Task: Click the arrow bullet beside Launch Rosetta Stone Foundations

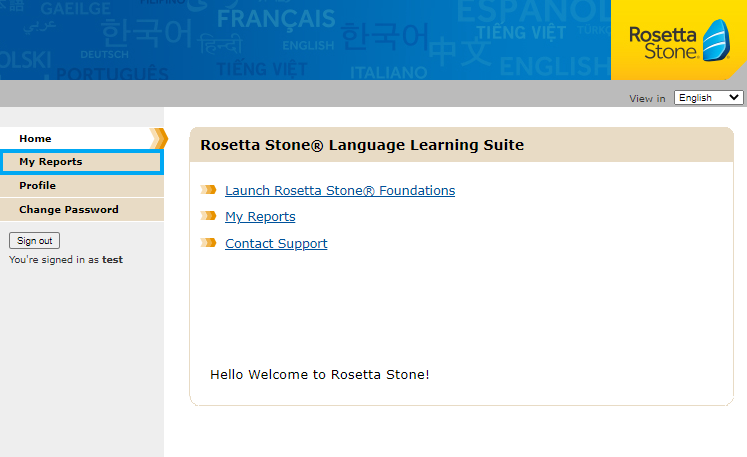Action: click(x=208, y=190)
